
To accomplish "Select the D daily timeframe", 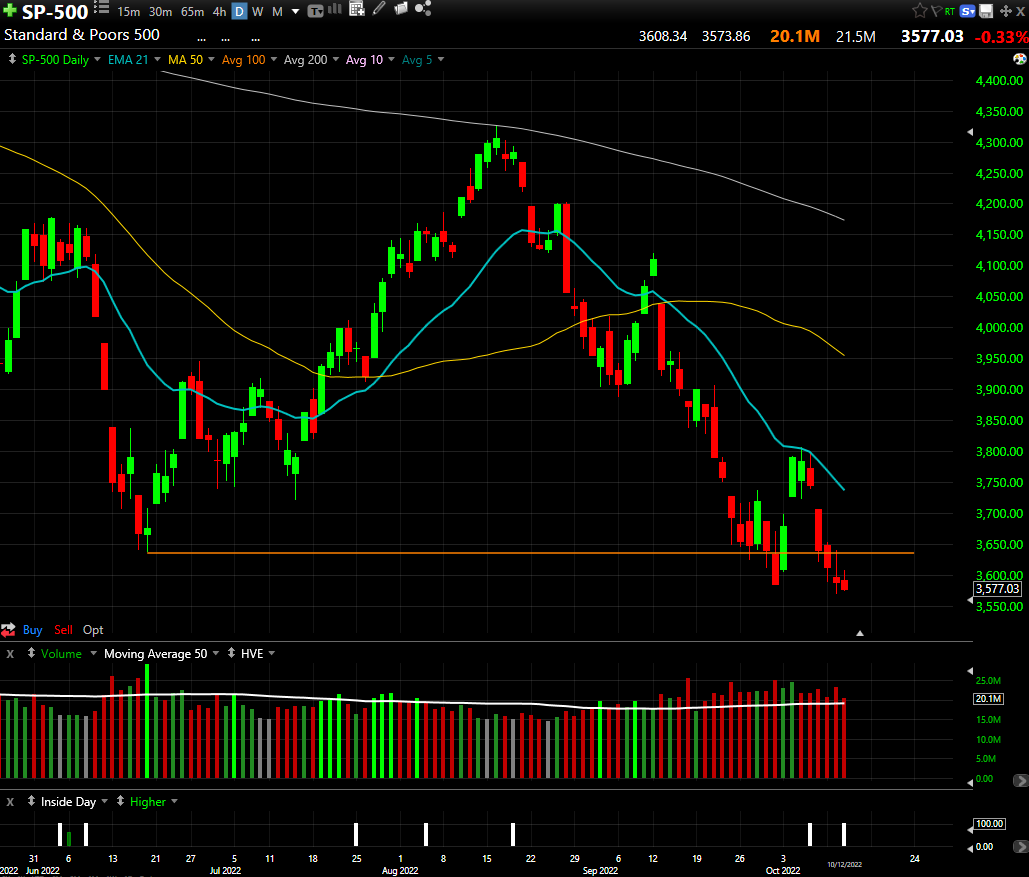I will point(240,12).
